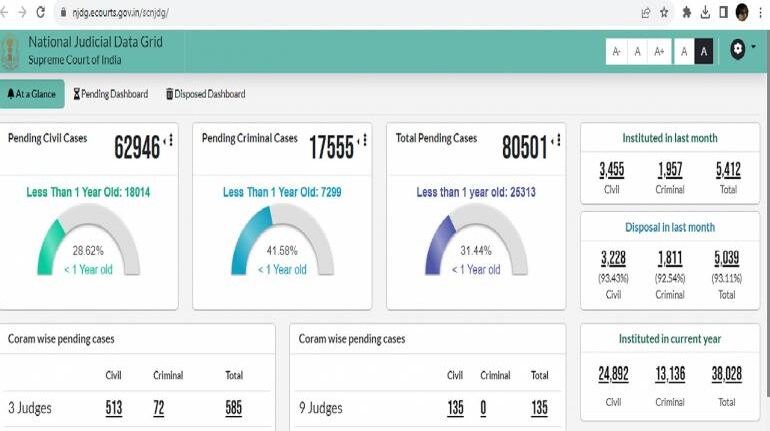Open the browser extensions puzzle icon

687,13
